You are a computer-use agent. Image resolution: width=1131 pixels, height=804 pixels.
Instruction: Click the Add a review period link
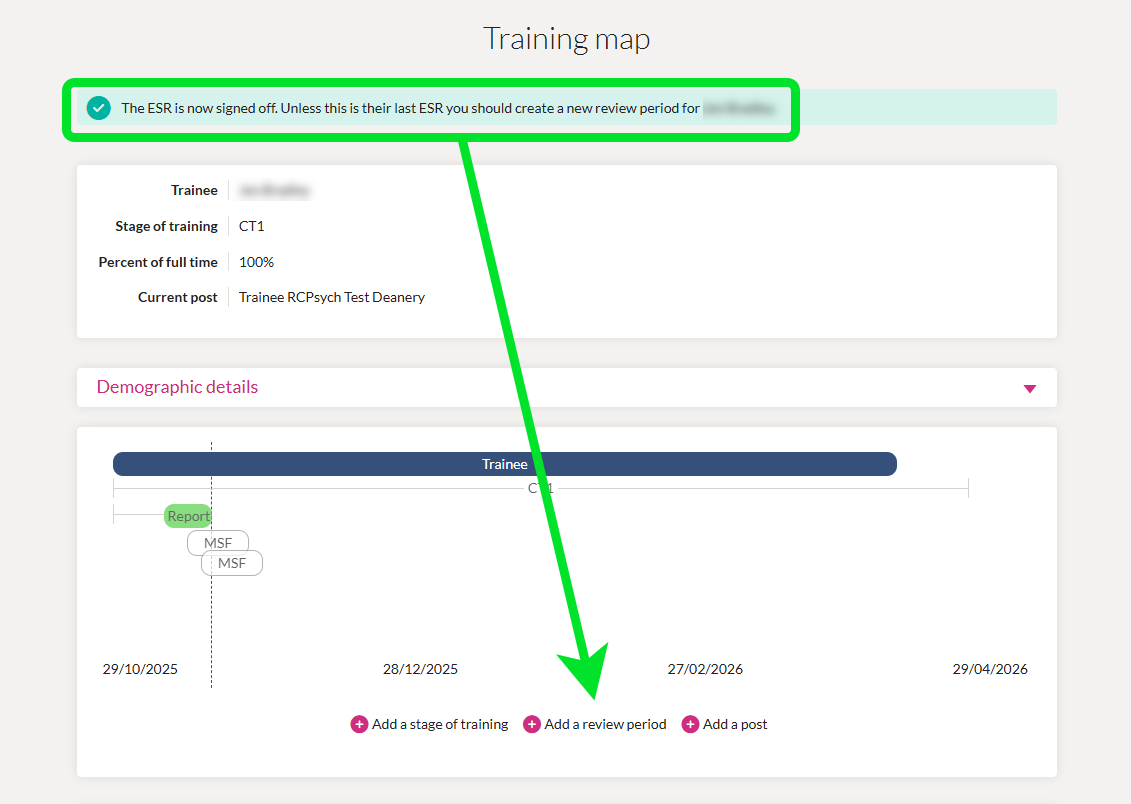[x=605, y=724]
